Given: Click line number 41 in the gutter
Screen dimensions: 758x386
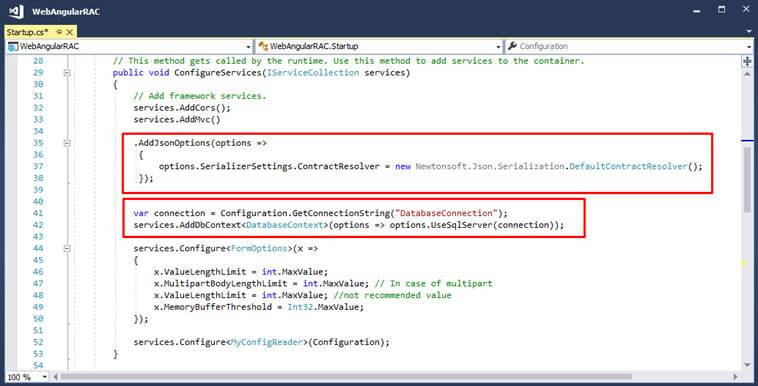Looking at the screenshot, I should pyautogui.click(x=38, y=213).
